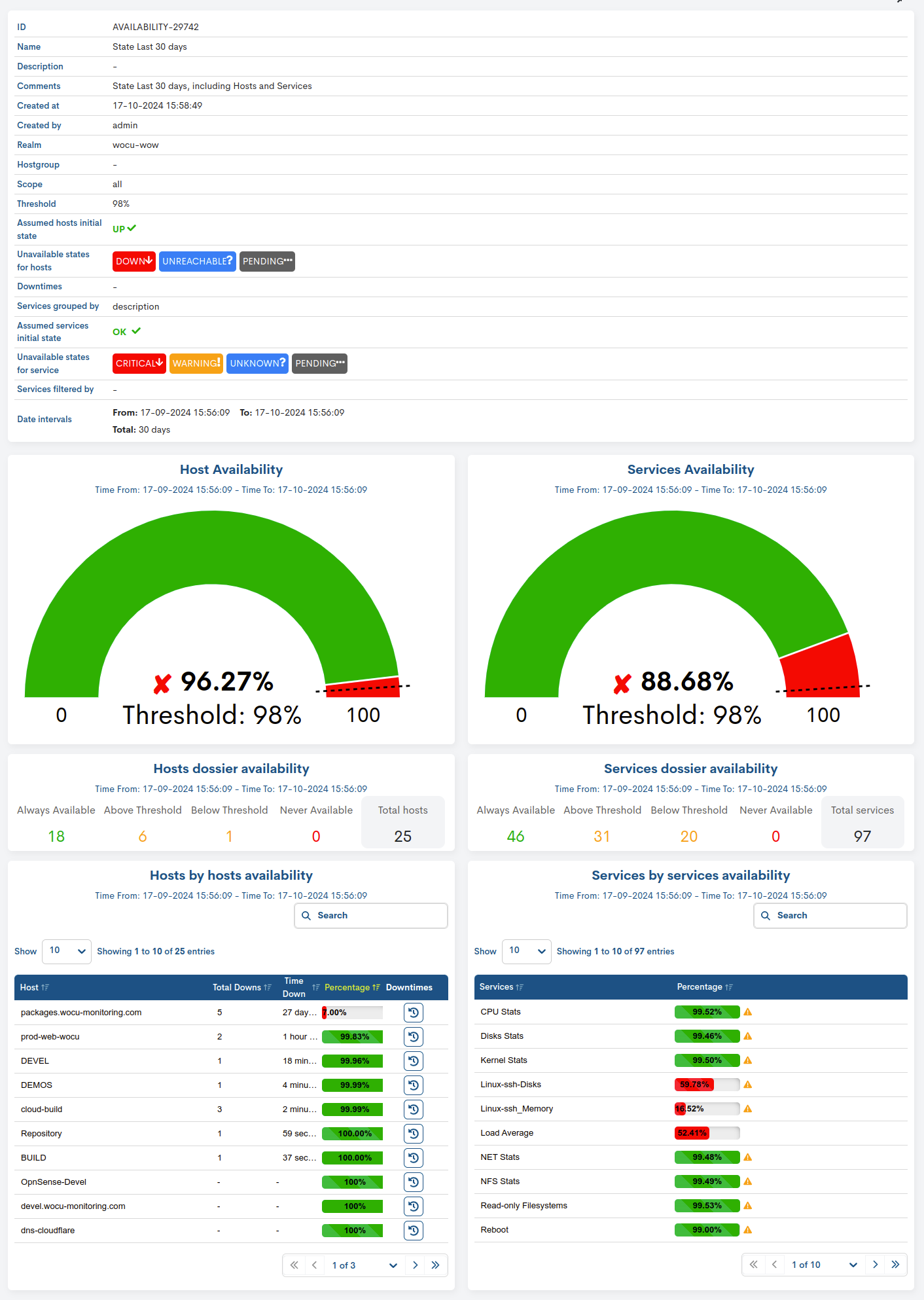Click the UNREACHABLE host state badge

(x=198, y=261)
